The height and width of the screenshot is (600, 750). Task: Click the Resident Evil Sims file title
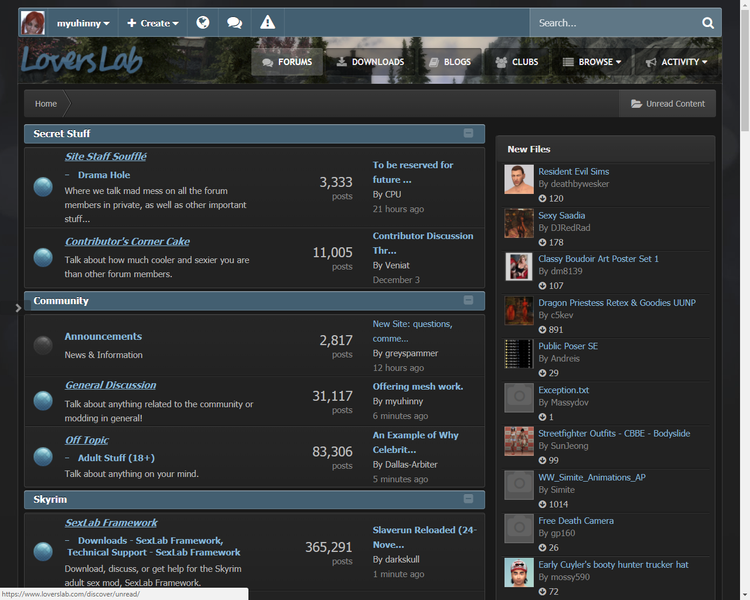tap(574, 171)
